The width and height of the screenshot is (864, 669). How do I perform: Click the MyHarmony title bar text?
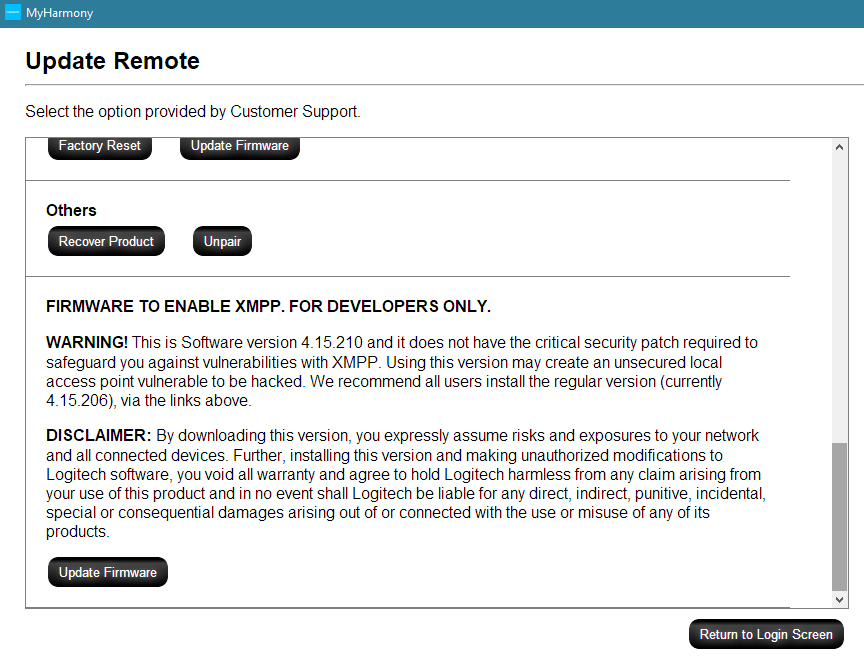pos(59,13)
